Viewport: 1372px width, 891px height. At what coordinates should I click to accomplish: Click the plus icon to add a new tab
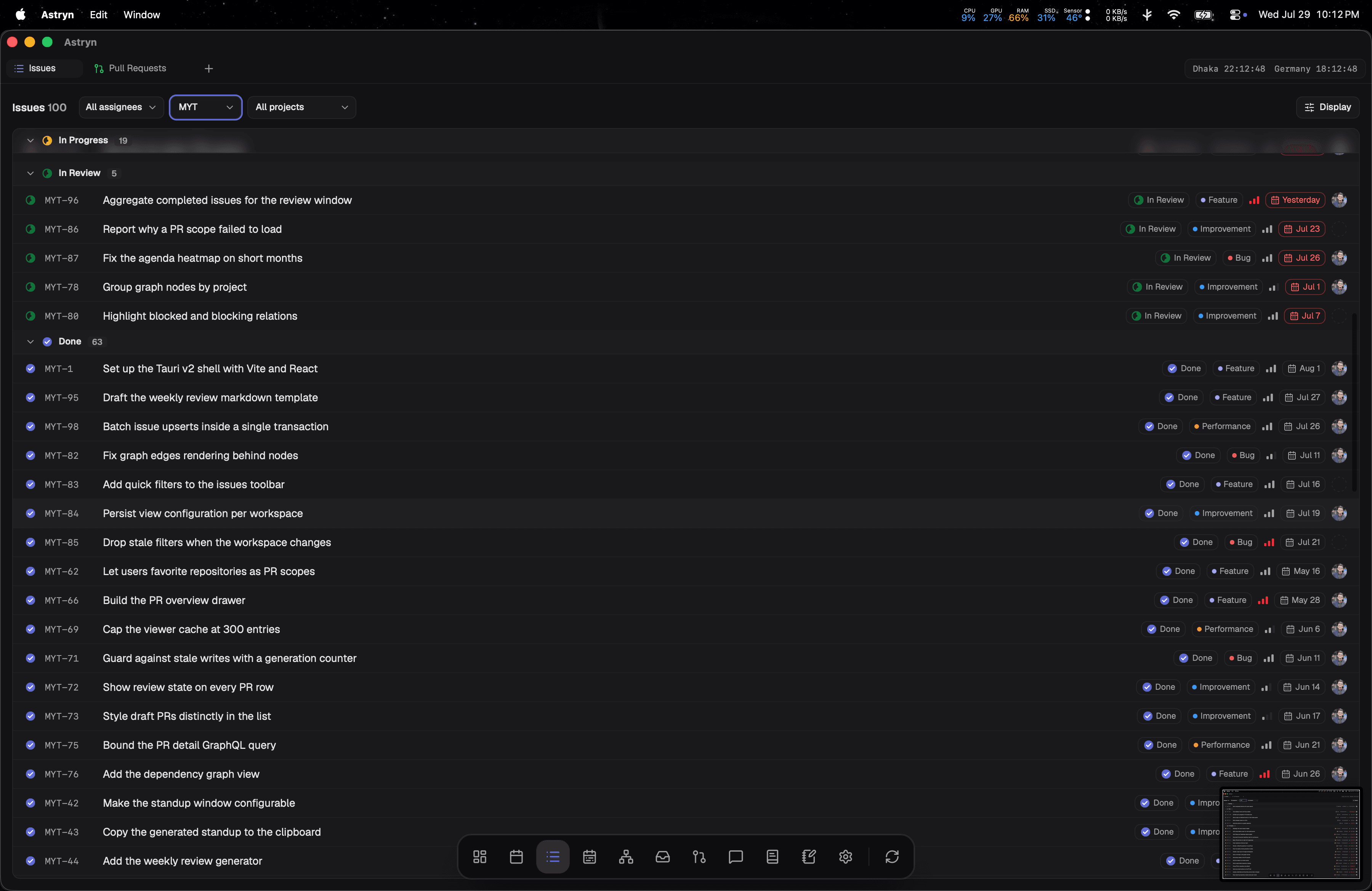(x=209, y=69)
